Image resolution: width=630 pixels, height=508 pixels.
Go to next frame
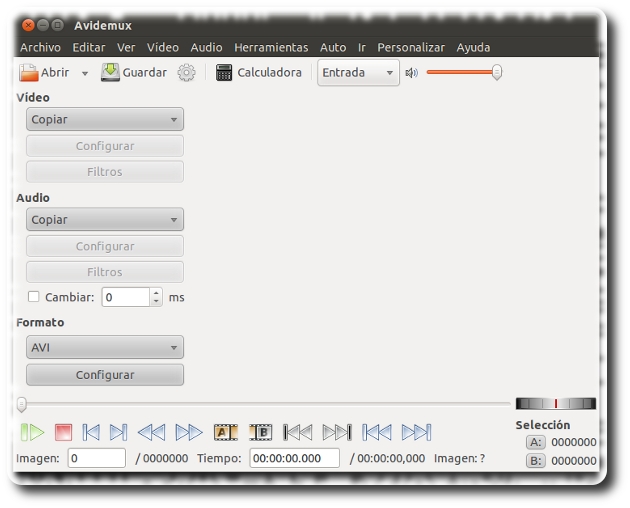click(x=119, y=432)
